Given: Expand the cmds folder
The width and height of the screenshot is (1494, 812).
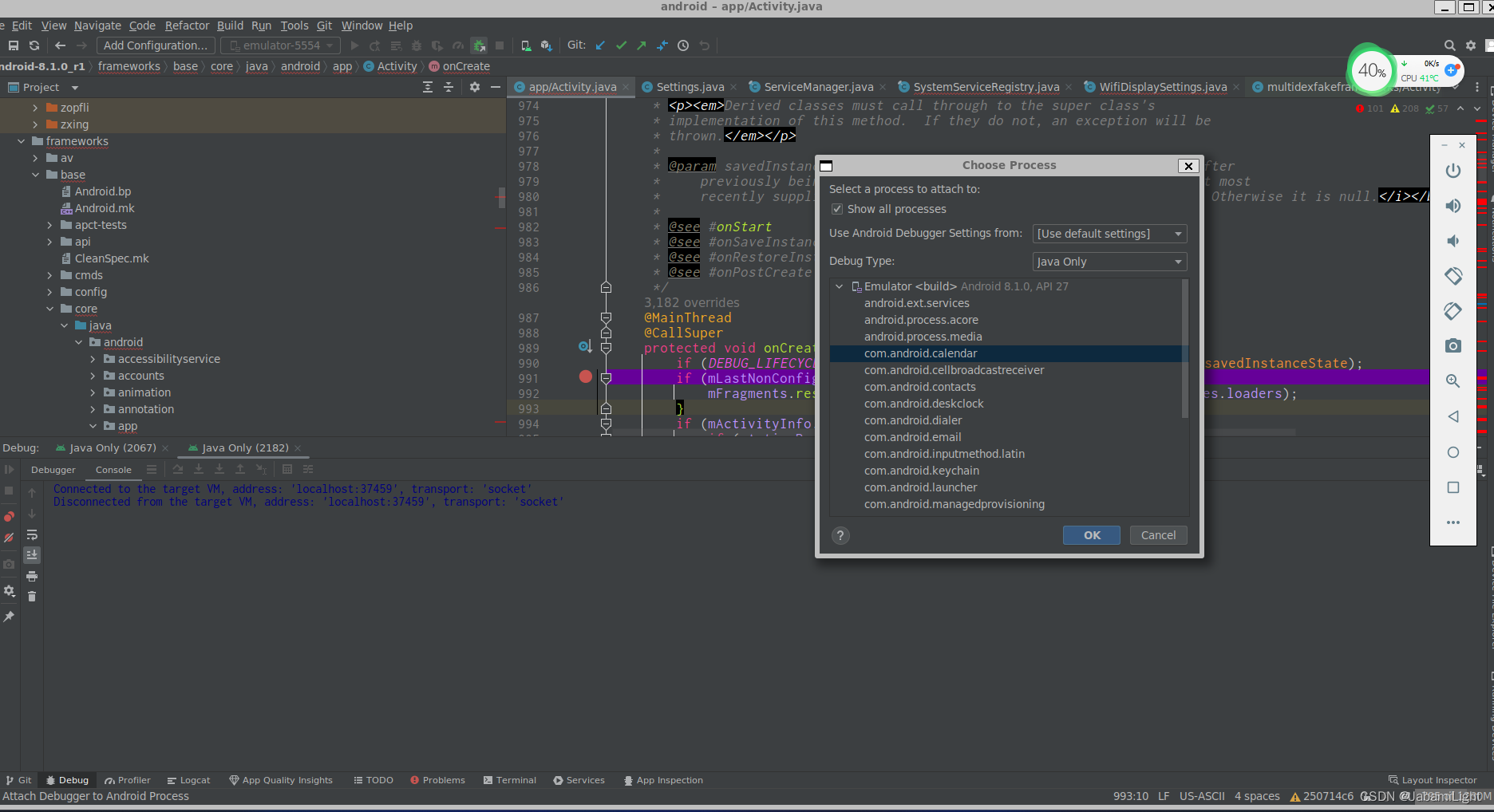Looking at the screenshot, I should pos(49,275).
